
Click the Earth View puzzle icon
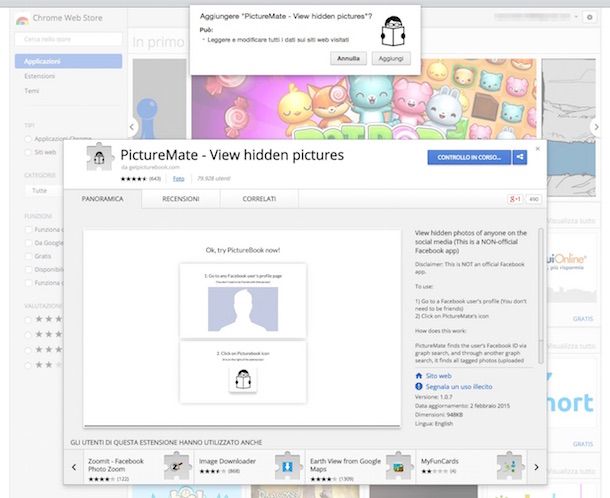click(399, 466)
